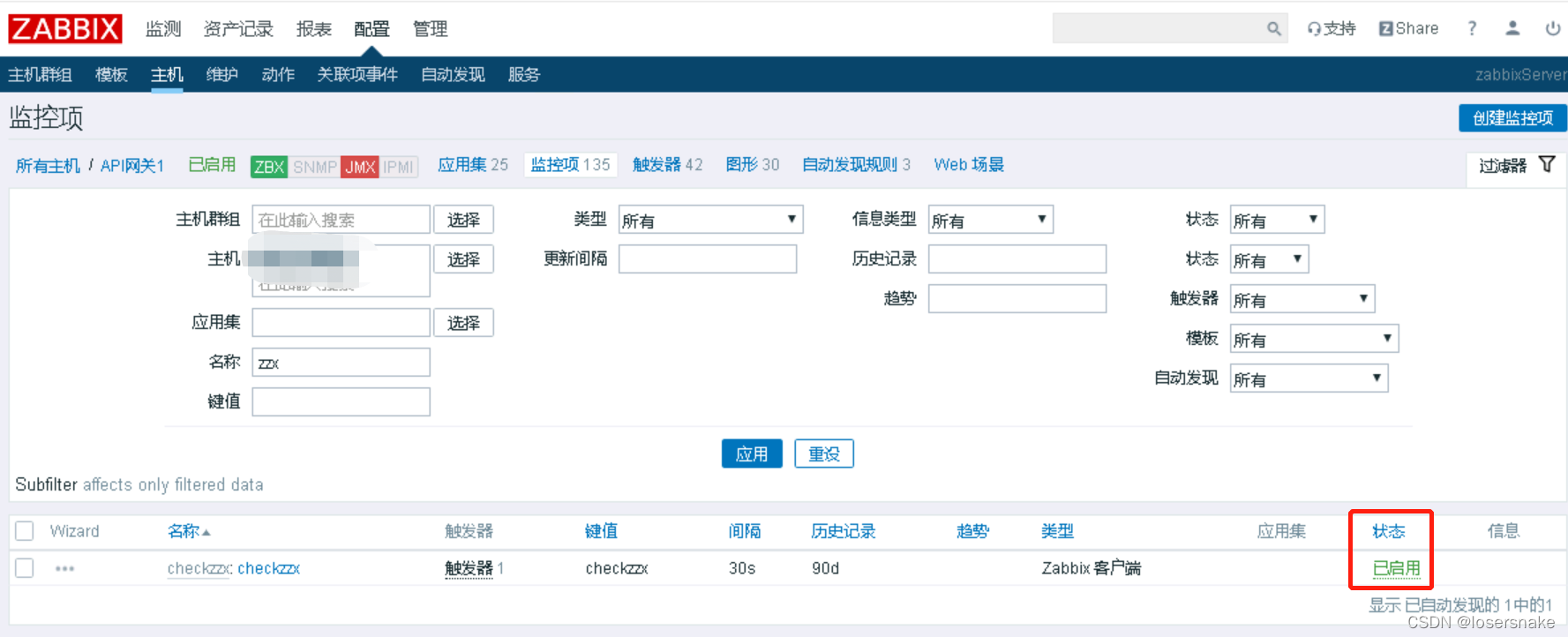Image resolution: width=1568 pixels, height=637 pixels.
Task: Click the SNMP availability badge
Action: tap(314, 166)
